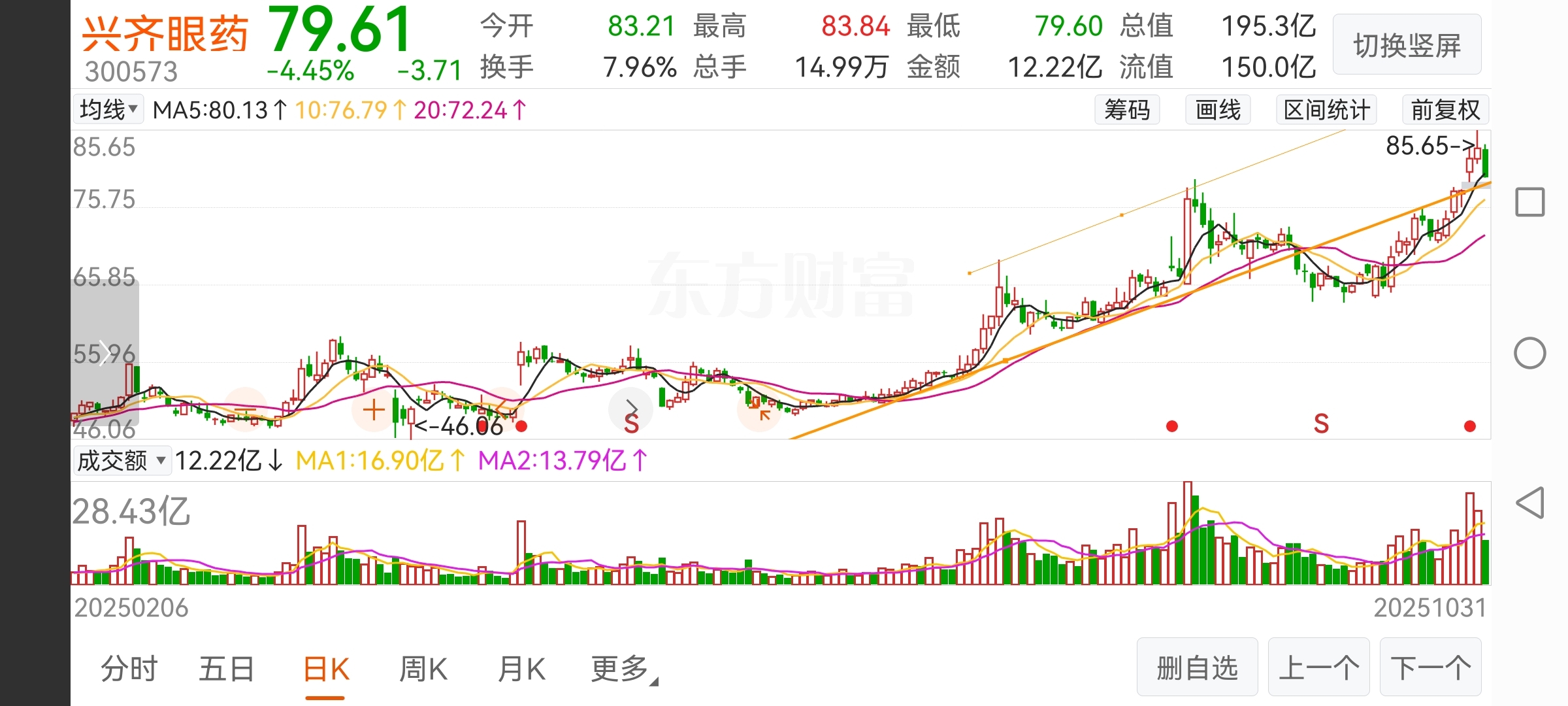Tap the gray arrow panel on chart's left edge
Image resolution: width=1568 pixels, height=706 pixels.
pyautogui.click(x=105, y=353)
